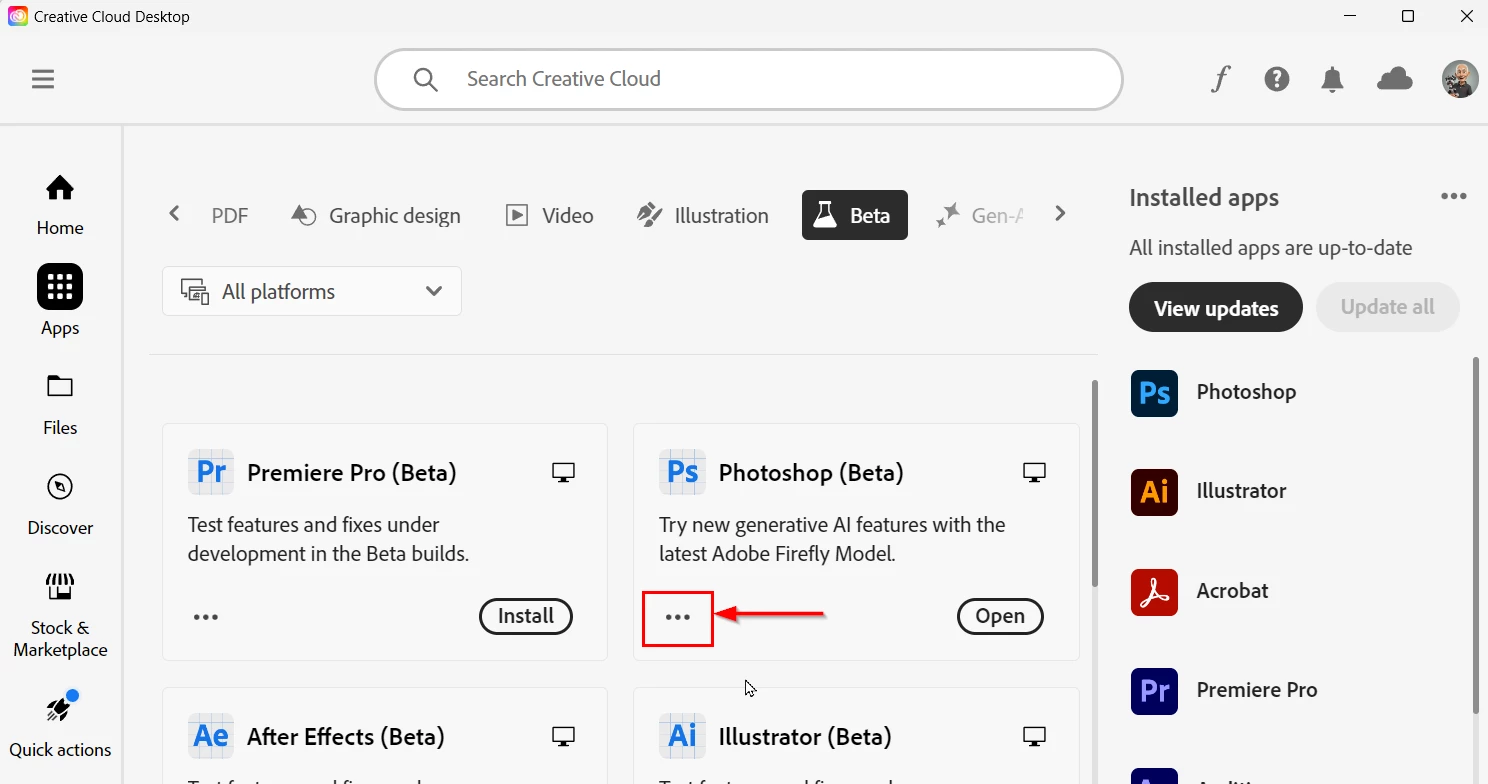The image size is (1488, 784).
Task: Open Photoshop (Beta)
Action: pos(1000,617)
